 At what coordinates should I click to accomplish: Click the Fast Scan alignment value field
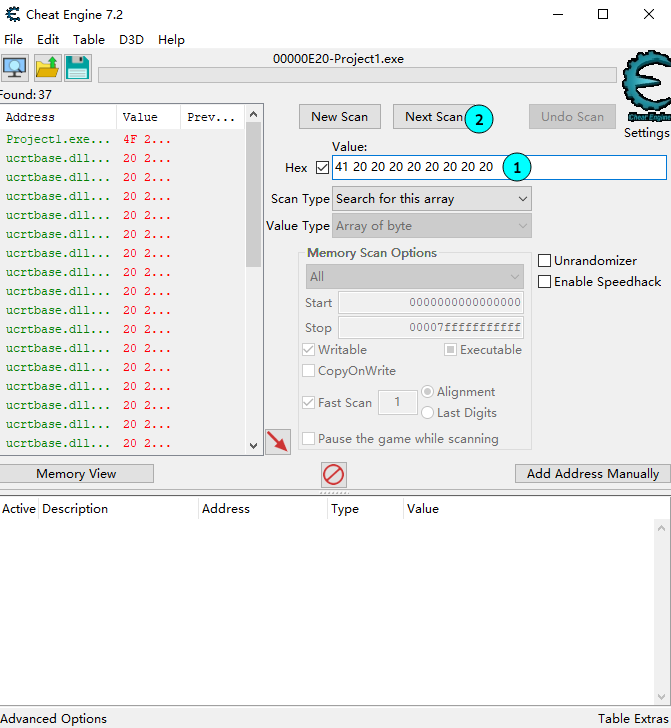click(397, 402)
